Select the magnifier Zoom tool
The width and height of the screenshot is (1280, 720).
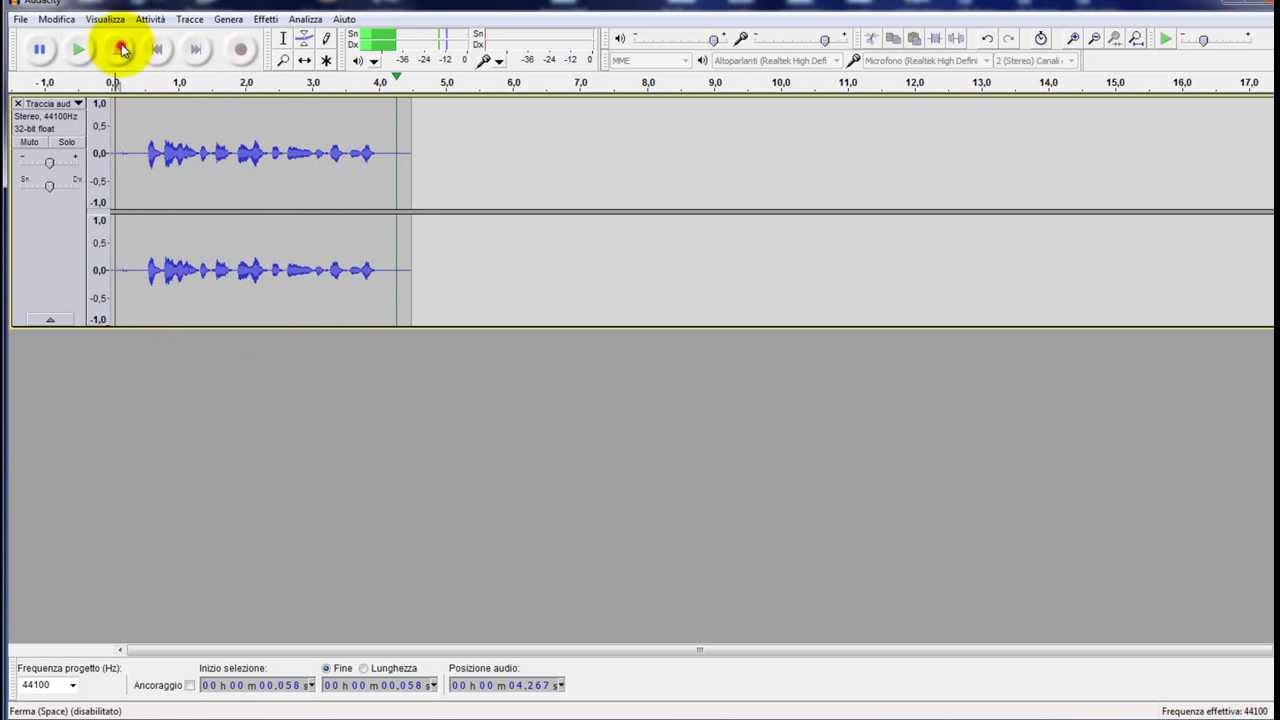click(283, 60)
